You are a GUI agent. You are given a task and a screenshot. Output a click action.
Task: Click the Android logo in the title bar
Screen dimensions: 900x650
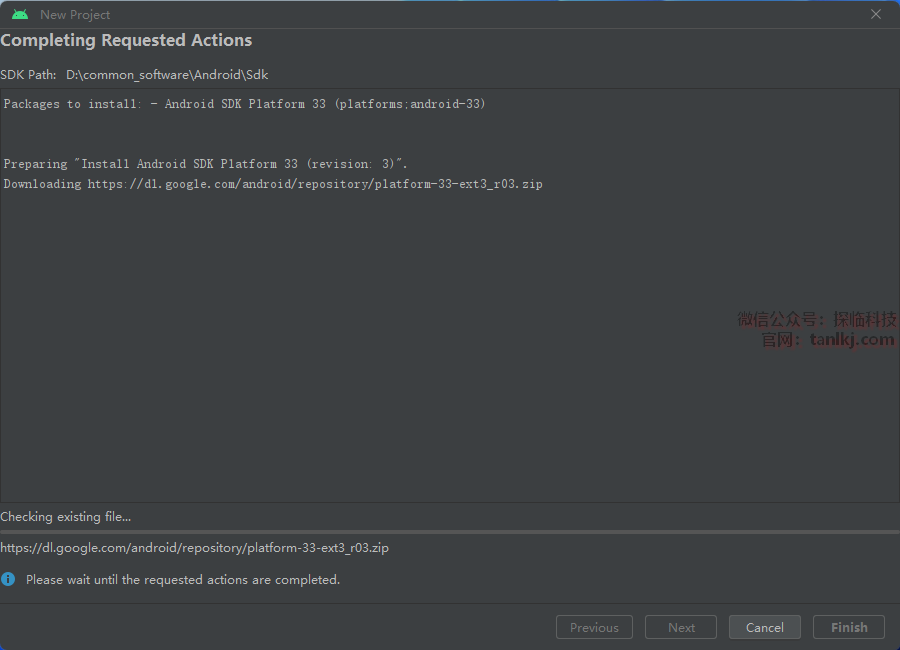coord(20,15)
